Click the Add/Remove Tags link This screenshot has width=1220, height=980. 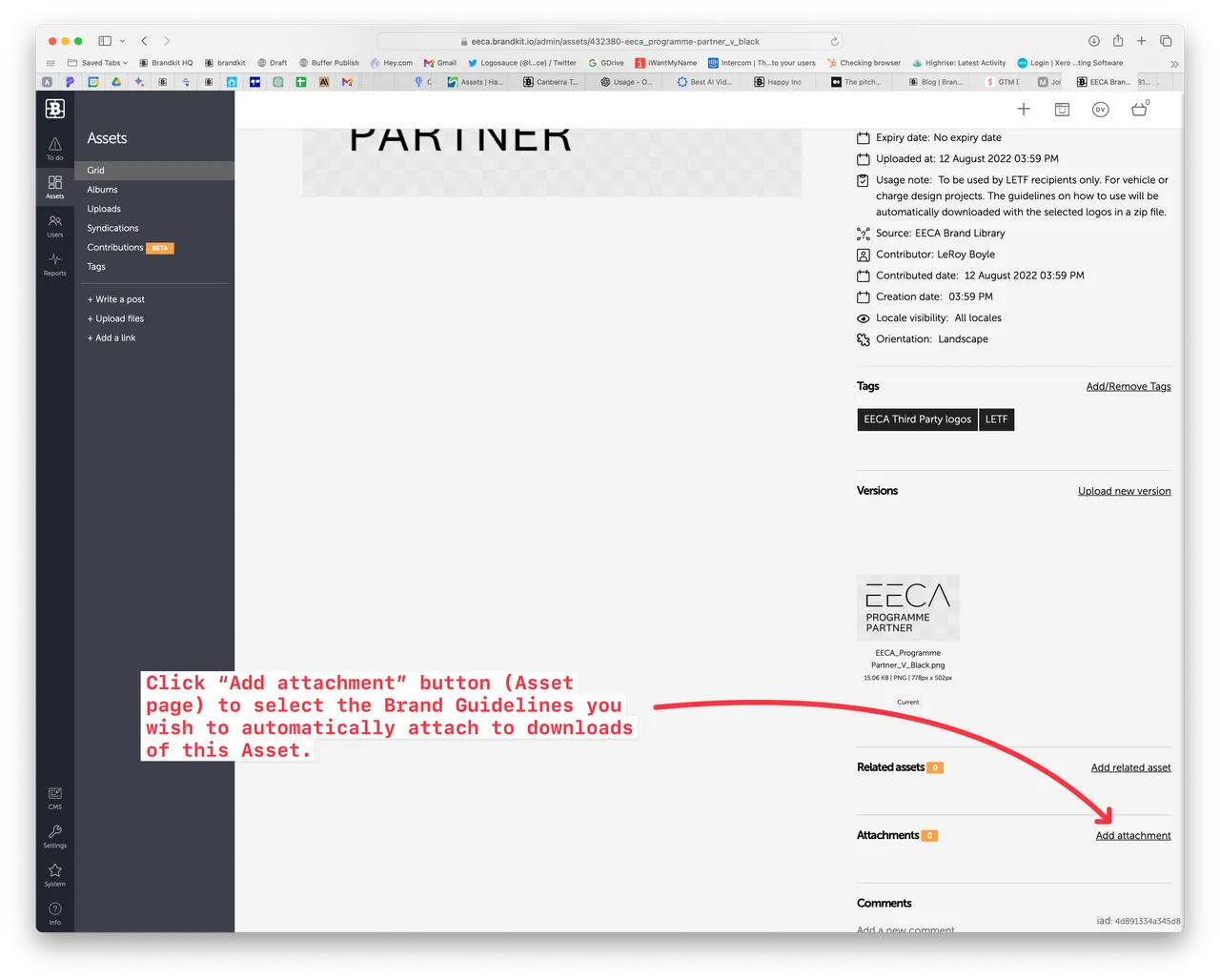(1128, 386)
